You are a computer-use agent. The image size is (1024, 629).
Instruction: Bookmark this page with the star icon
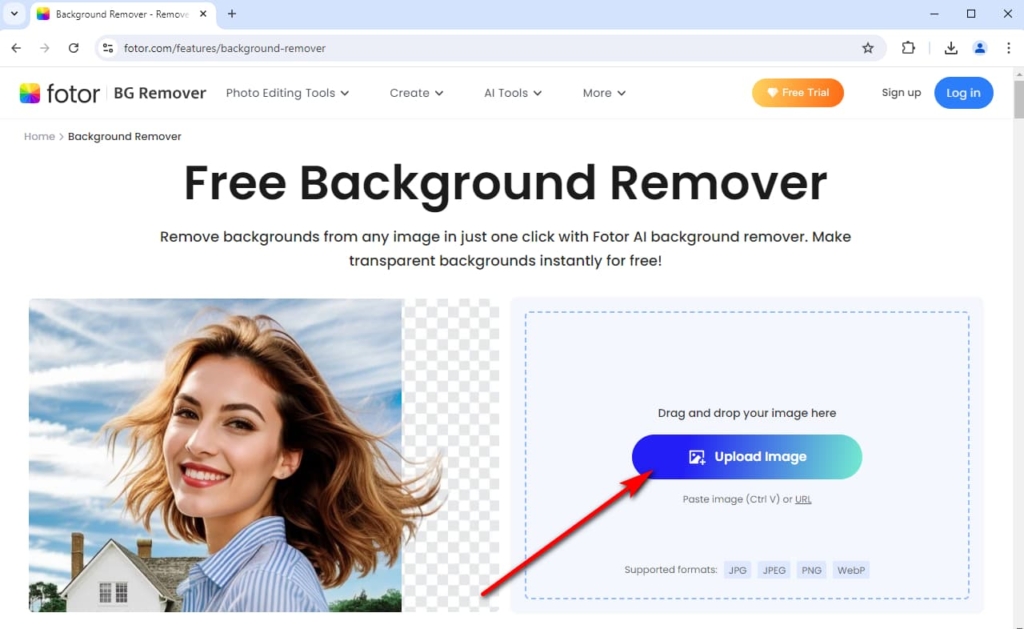pos(868,47)
